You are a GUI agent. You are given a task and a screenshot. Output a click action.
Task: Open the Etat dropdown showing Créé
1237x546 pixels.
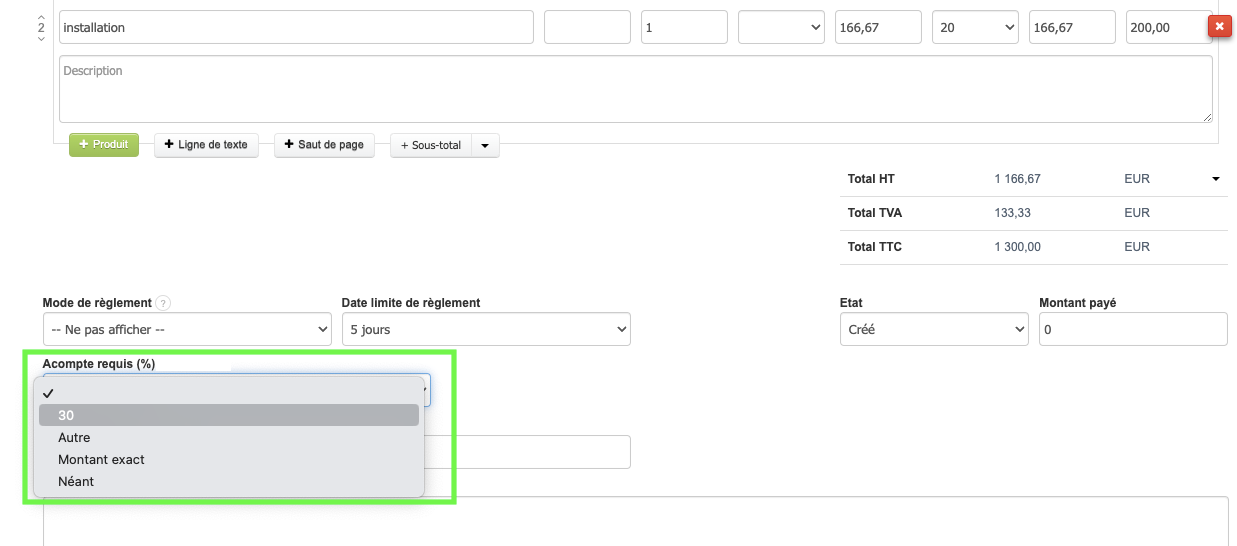click(x=934, y=329)
